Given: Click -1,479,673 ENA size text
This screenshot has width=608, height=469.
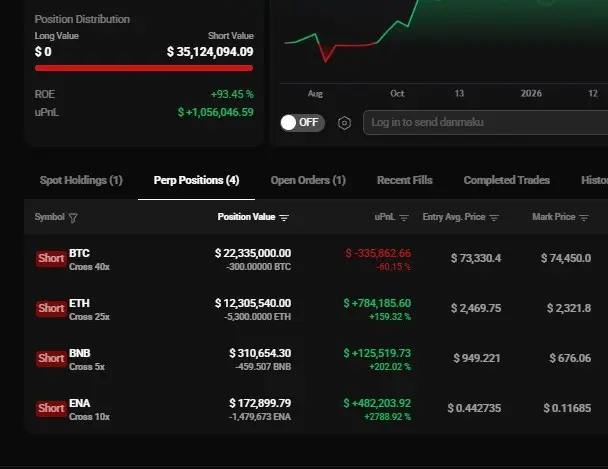Looking at the screenshot, I should 260,417.
